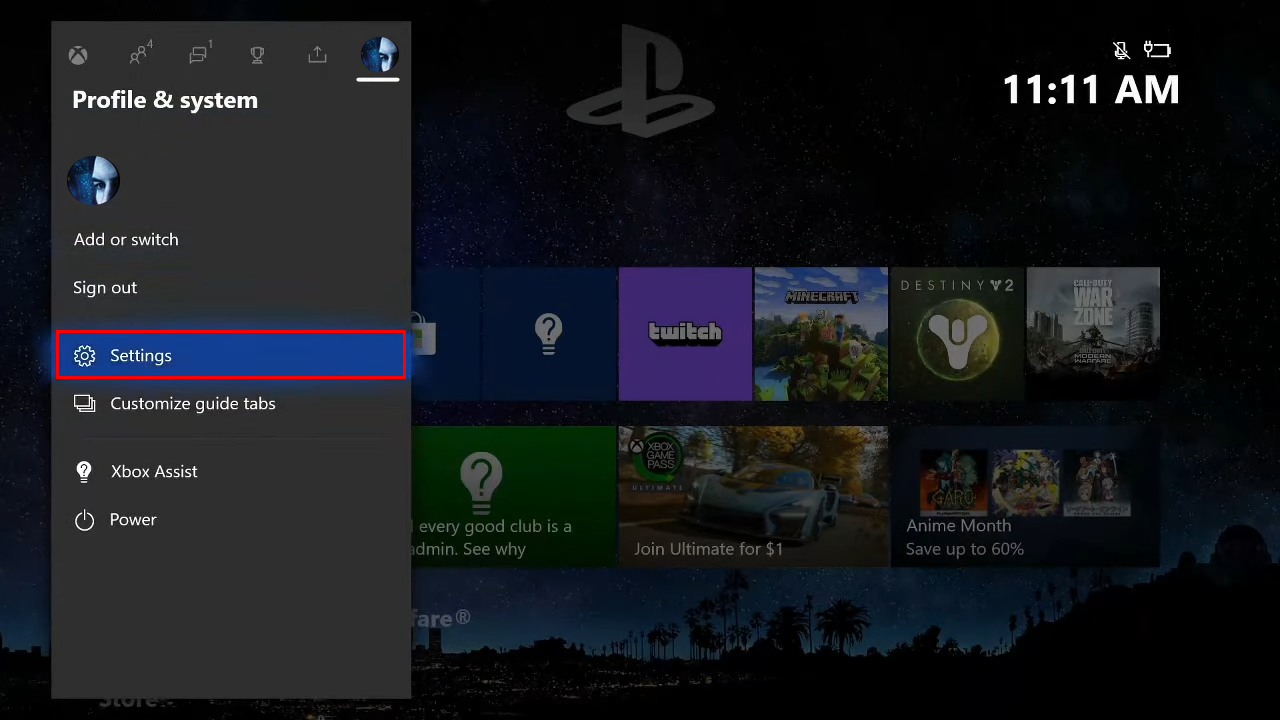The width and height of the screenshot is (1280, 720).
Task: Launch the Twitch app tile
Action: point(685,334)
